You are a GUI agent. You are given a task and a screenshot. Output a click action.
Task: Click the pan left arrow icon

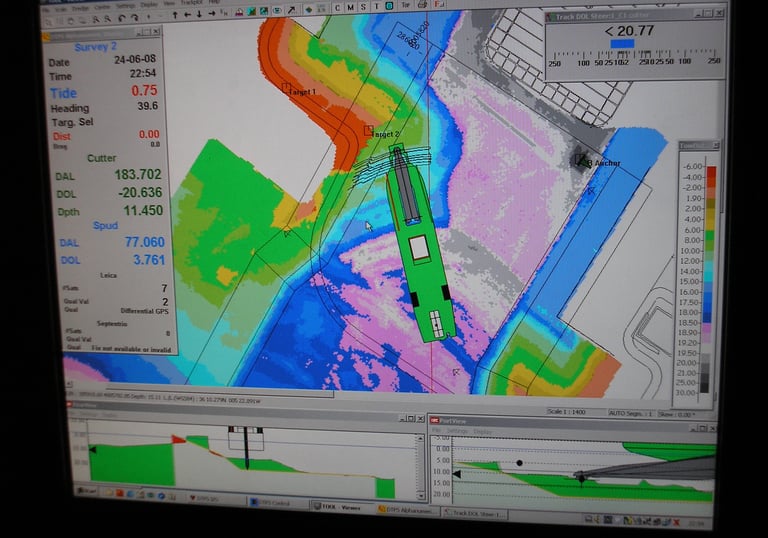[x=187, y=15]
